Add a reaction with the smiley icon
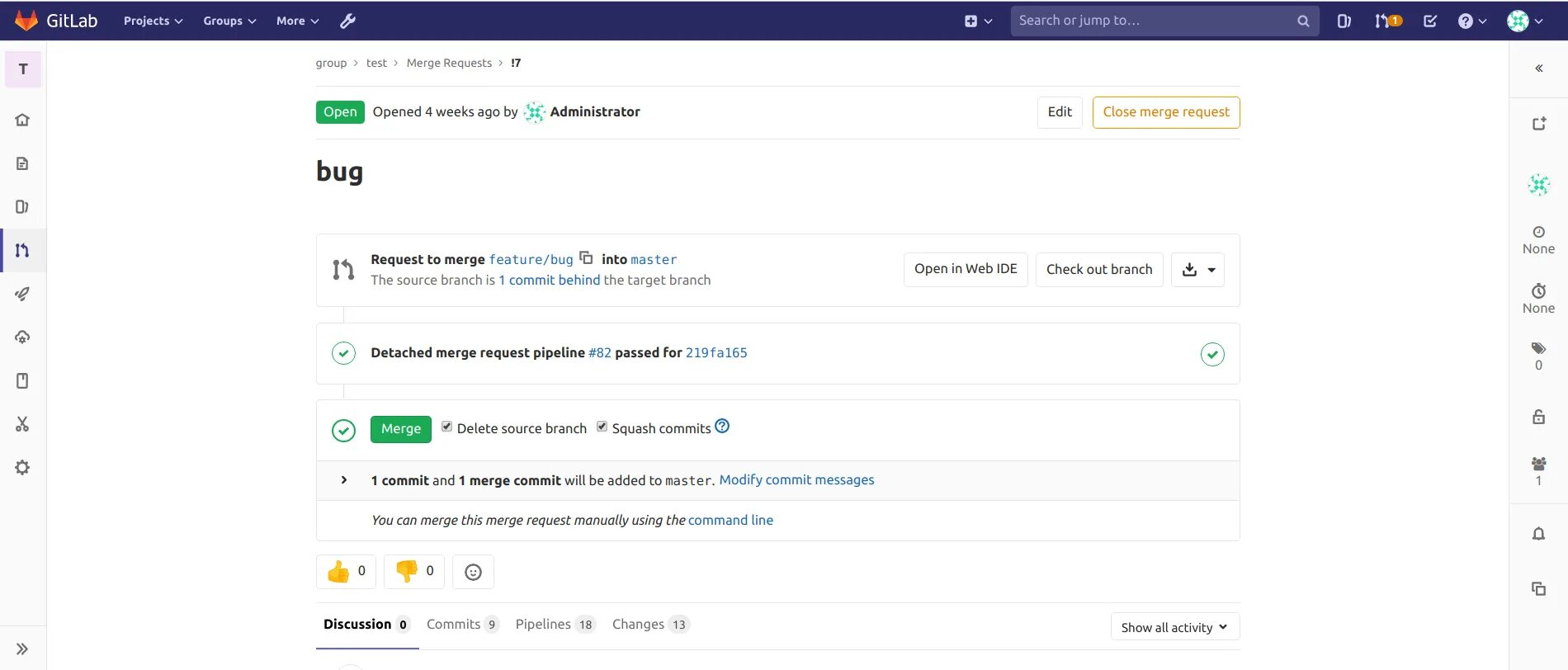1568x670 pixels. 473,572
